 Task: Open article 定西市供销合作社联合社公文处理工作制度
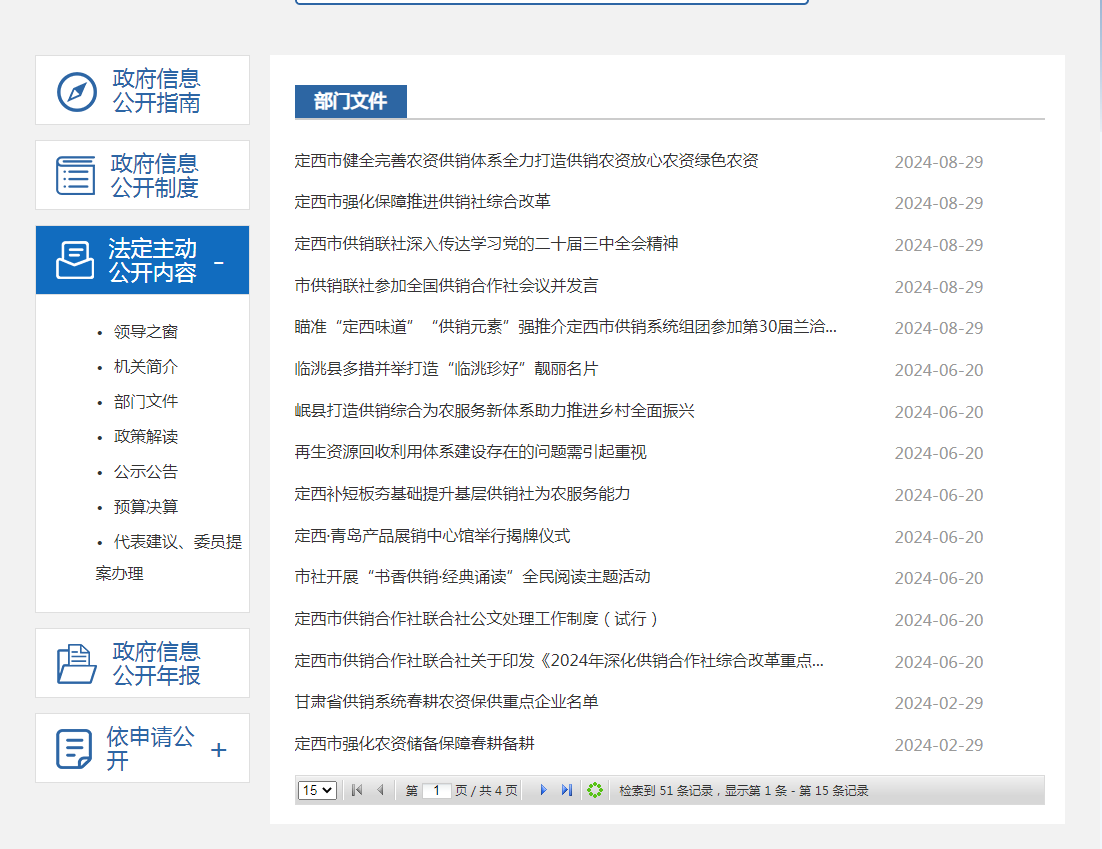[x=477, y=618]
